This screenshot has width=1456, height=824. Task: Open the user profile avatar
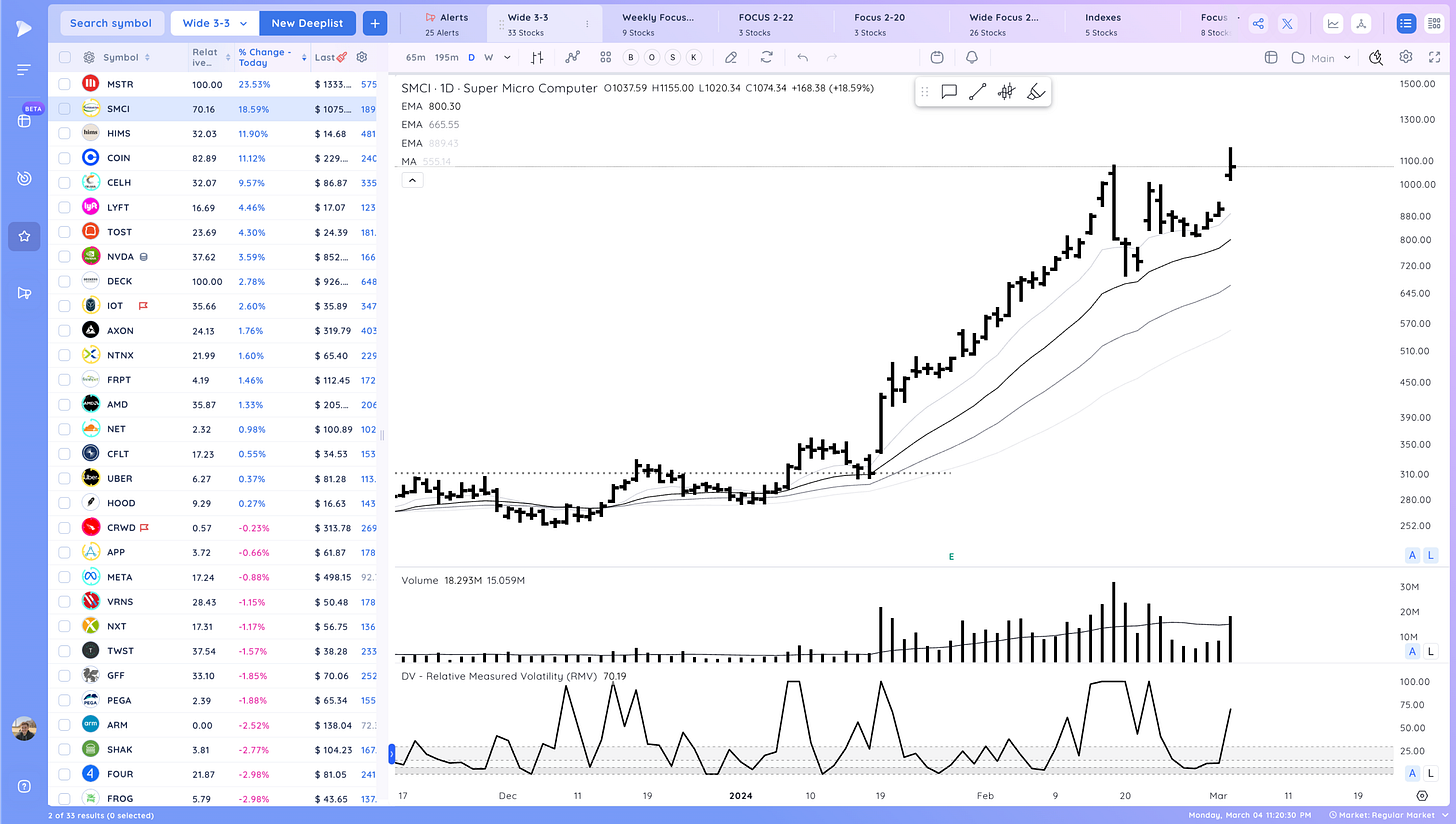24,729
